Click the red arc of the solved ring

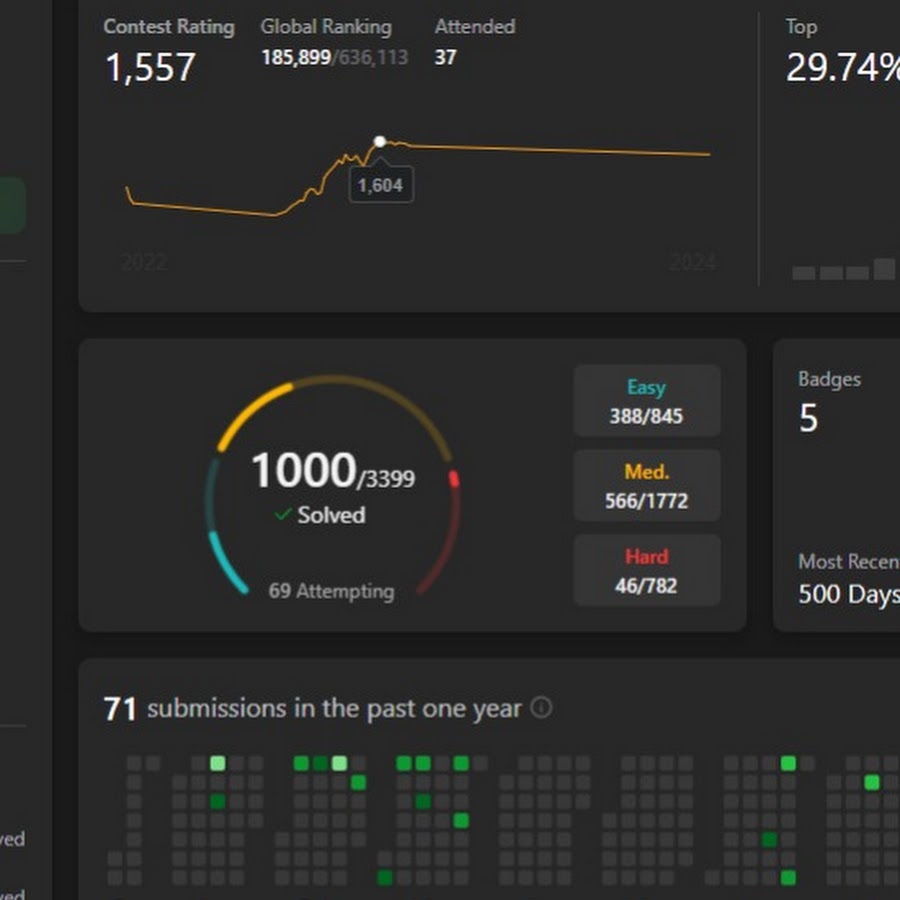click(x=454, y=479)
